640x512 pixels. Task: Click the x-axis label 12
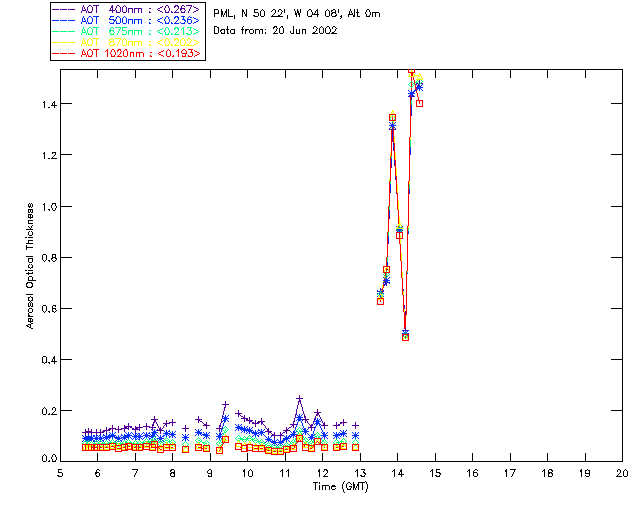322,473
